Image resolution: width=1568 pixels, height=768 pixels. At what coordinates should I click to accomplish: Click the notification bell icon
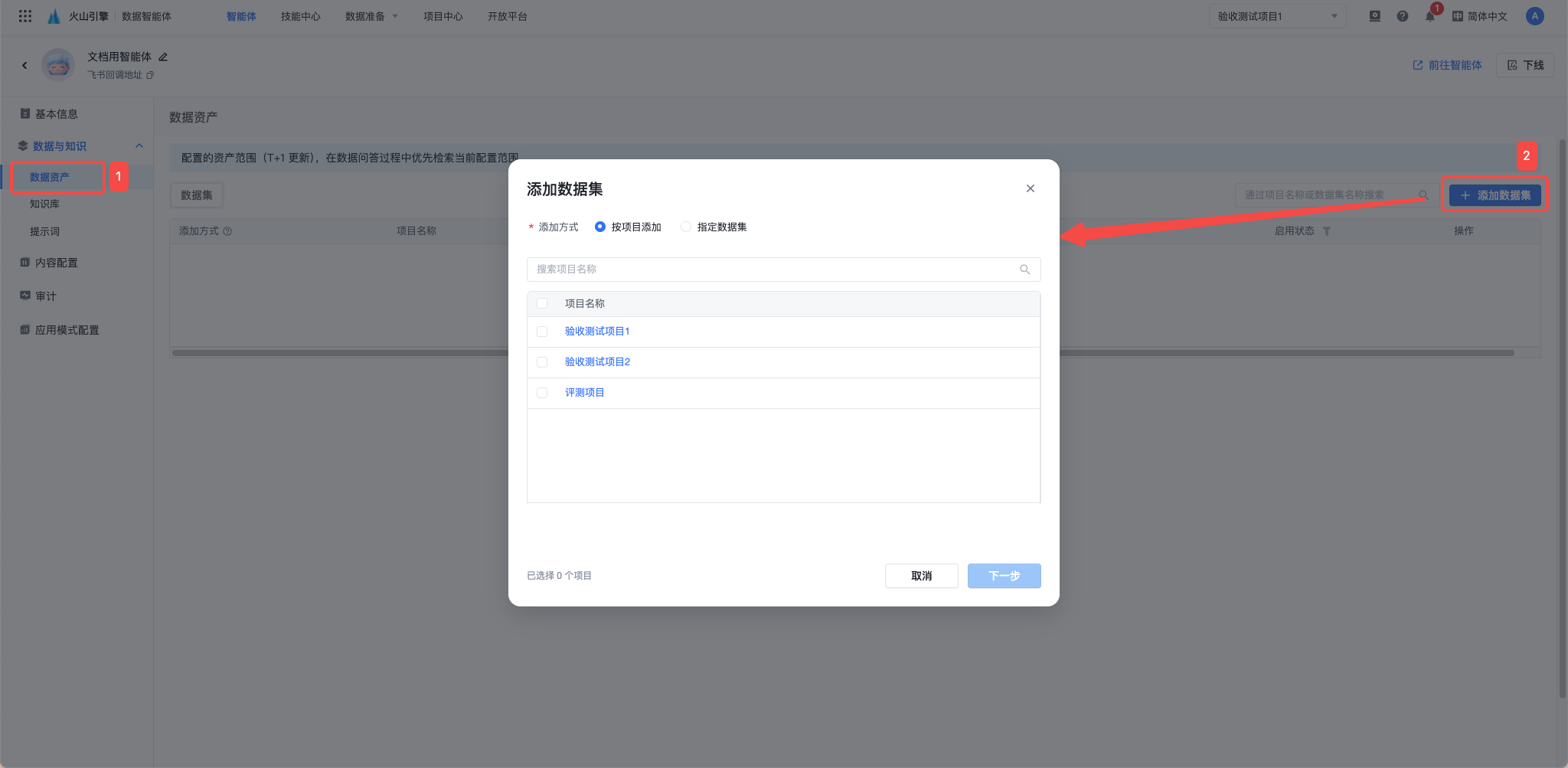1429,16
